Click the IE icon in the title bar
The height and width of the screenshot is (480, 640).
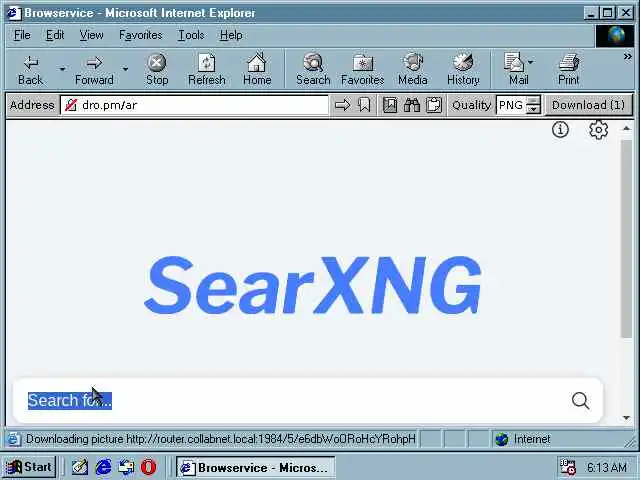point(14,13)
